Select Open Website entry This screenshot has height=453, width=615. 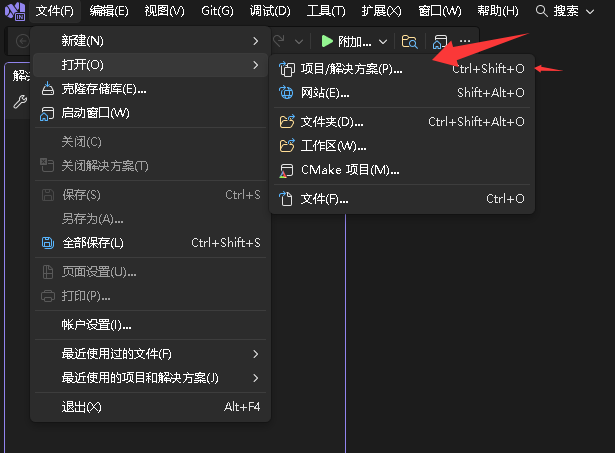tap(325, 93)
